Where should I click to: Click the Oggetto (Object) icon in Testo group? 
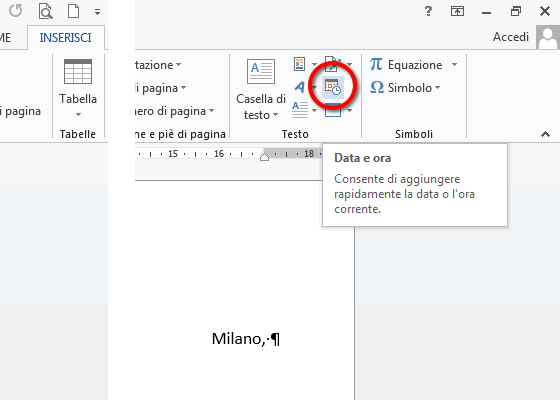point(333,111)
